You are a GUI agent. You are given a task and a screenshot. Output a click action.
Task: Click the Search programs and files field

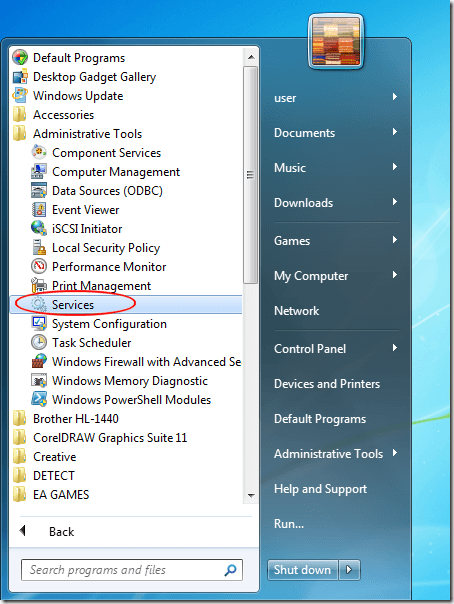(x=132, y=570)
